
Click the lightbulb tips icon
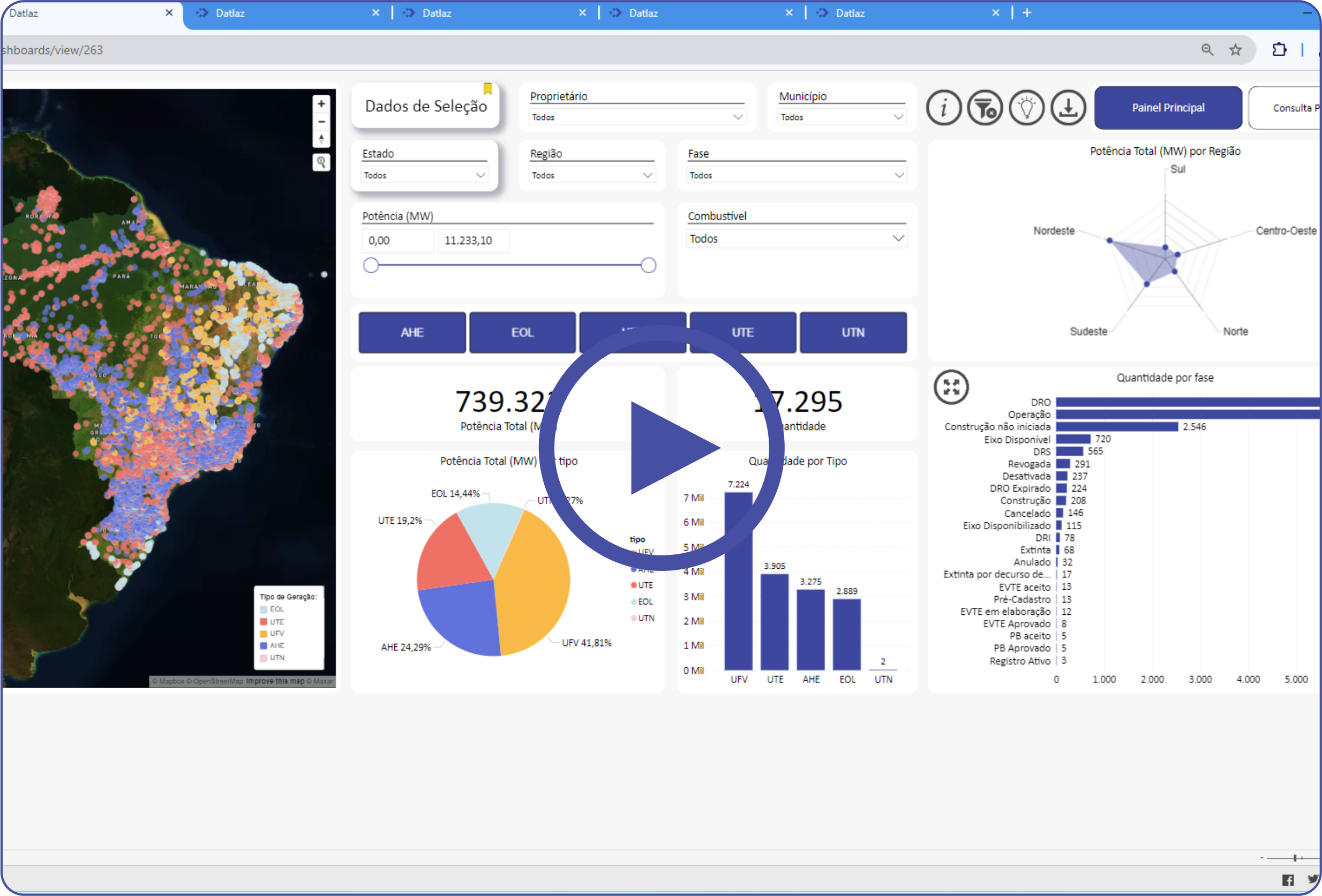tap(1026, 108)
